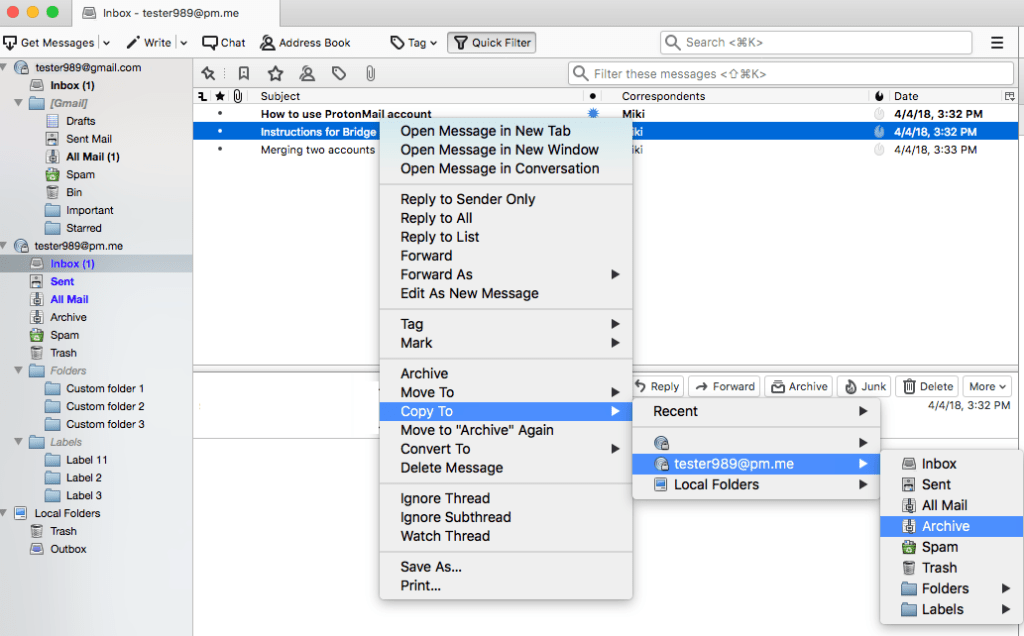Click the Reply button in message pane

point(658,387)
